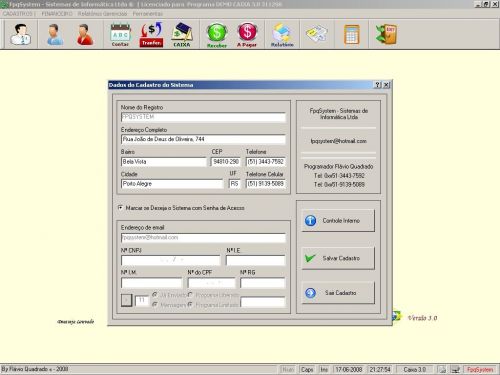Click 'By Flávio Quadrado' status bar text
500x375 pixels.
click(35, 369)
